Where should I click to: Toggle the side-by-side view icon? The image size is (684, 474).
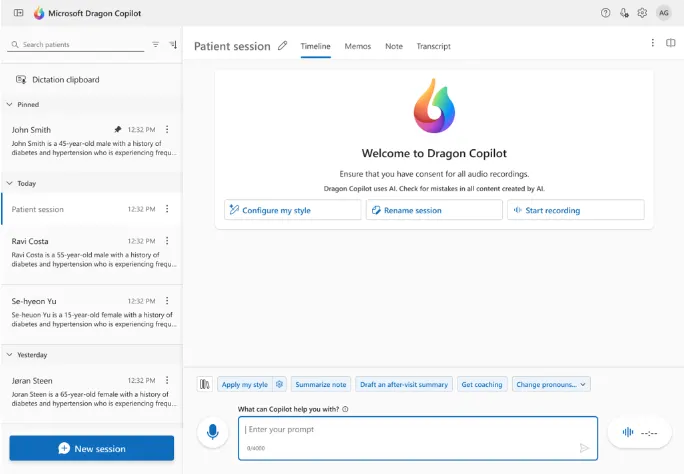[x=671, y=42]
